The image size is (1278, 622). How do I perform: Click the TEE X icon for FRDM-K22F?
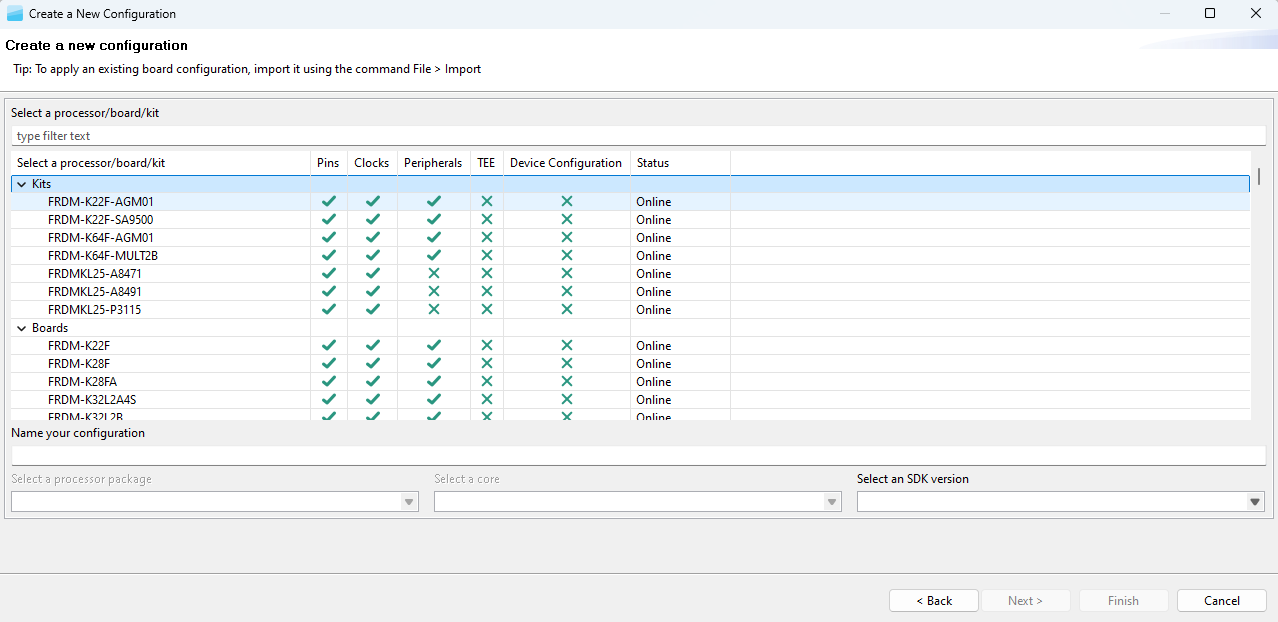[x=486, y=345]
